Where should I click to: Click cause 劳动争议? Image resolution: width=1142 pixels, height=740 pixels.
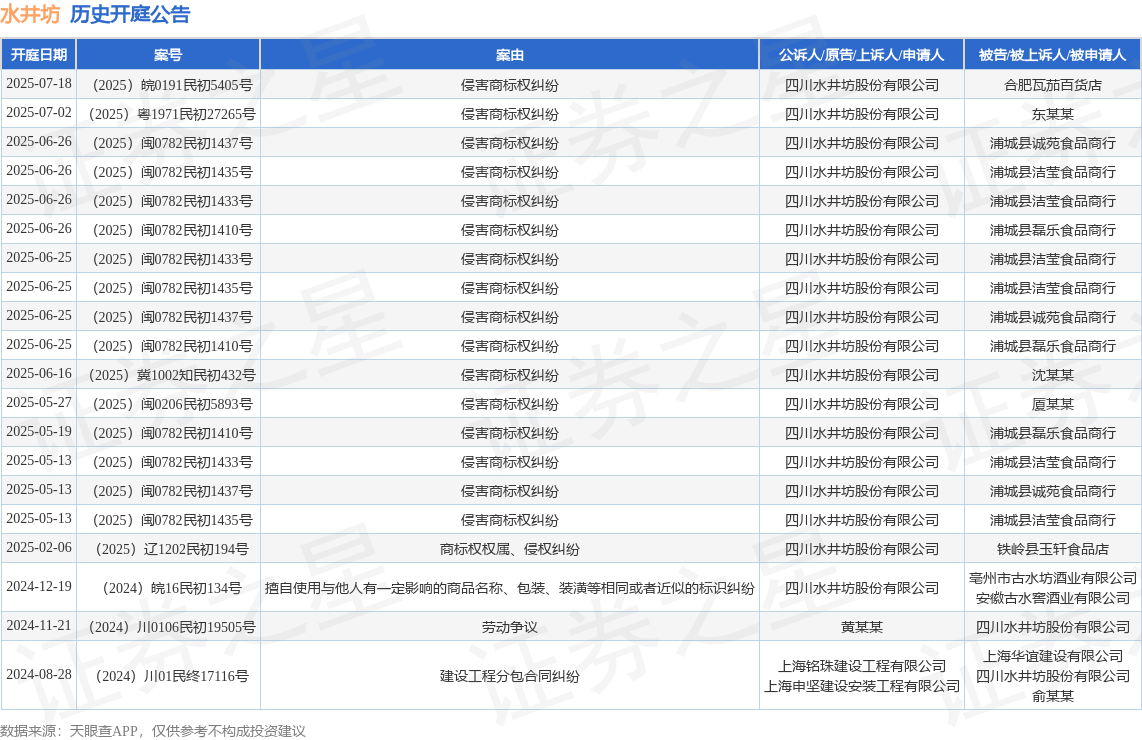tap(510, 627)
